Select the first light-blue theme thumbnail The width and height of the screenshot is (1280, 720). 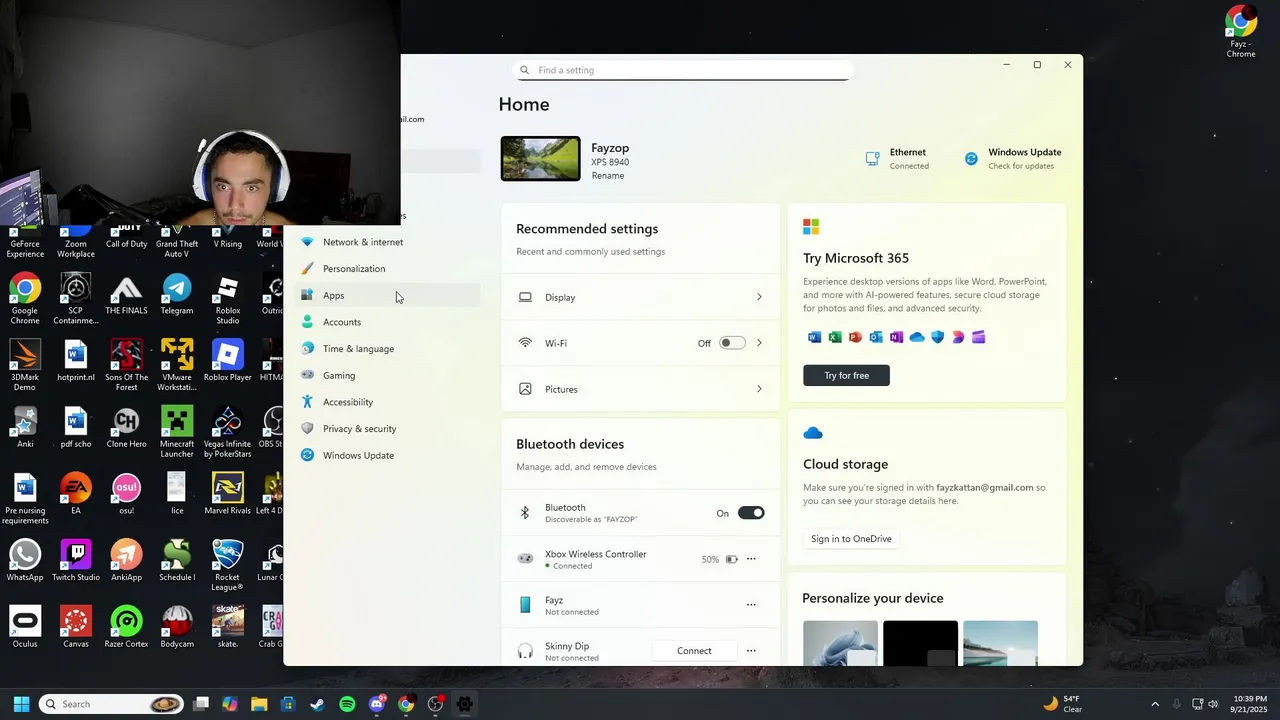[840, 643]
